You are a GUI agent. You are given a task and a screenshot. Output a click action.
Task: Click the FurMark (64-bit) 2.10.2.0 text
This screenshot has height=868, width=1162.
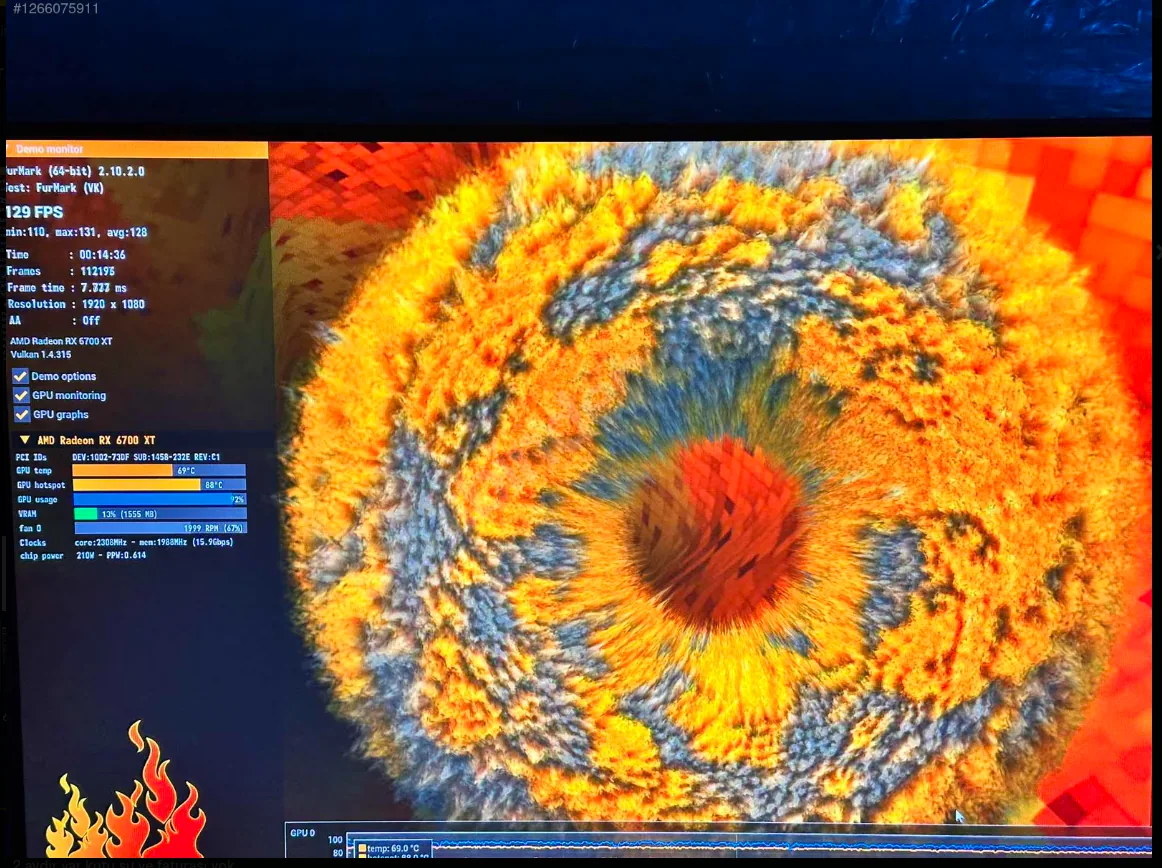pyautogui.click(x=74, y=171)
